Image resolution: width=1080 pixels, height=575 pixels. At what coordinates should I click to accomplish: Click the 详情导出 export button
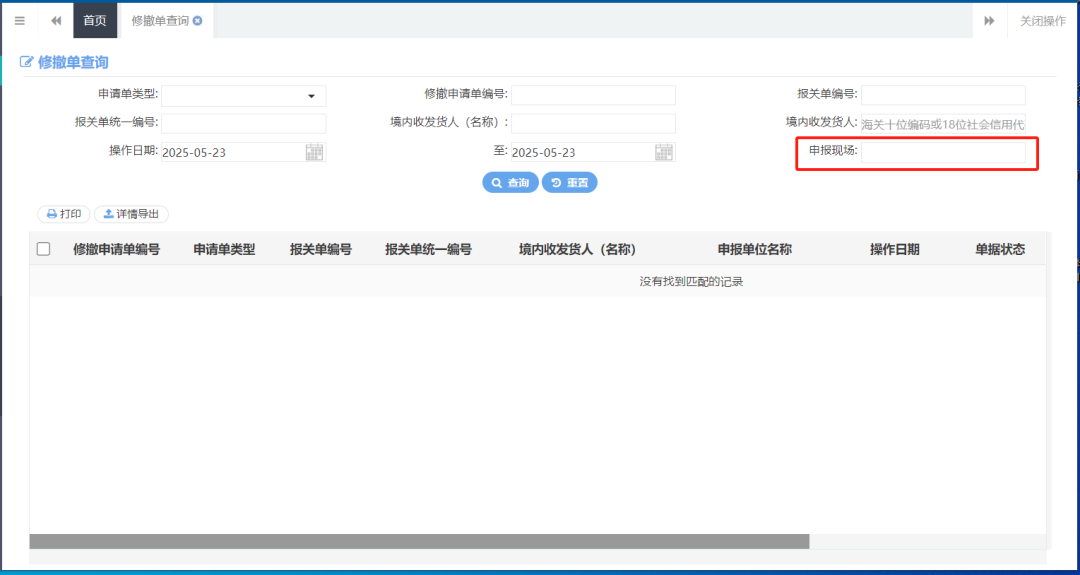131,214
